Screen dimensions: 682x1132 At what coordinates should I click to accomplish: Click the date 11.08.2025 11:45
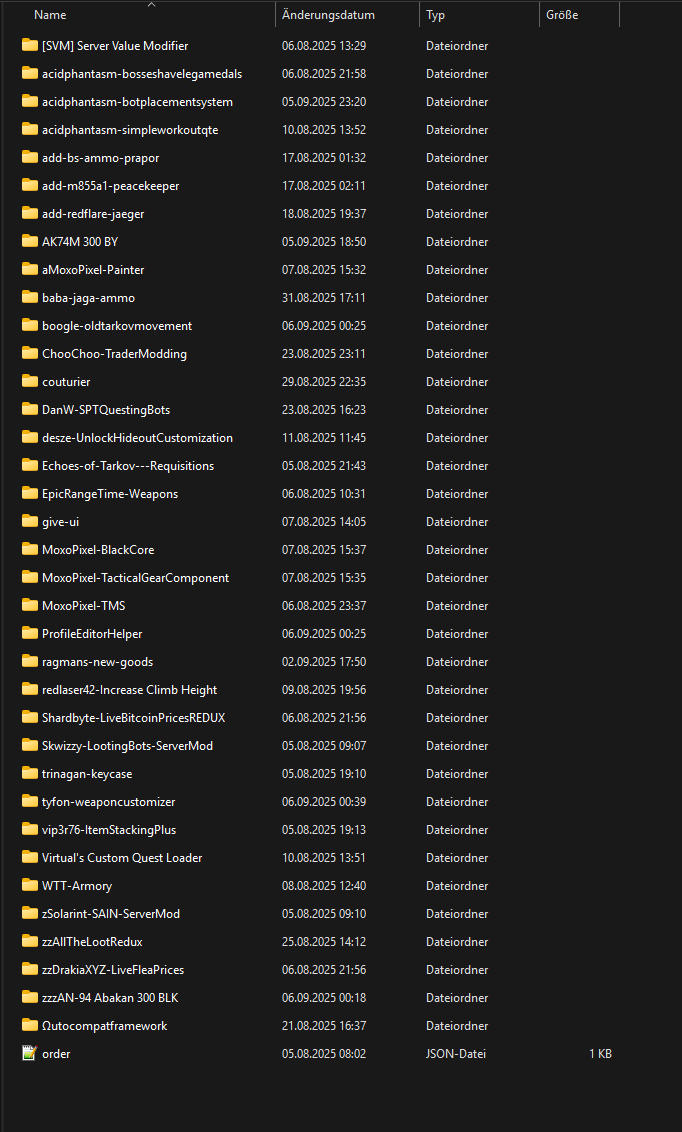point(324,437)
